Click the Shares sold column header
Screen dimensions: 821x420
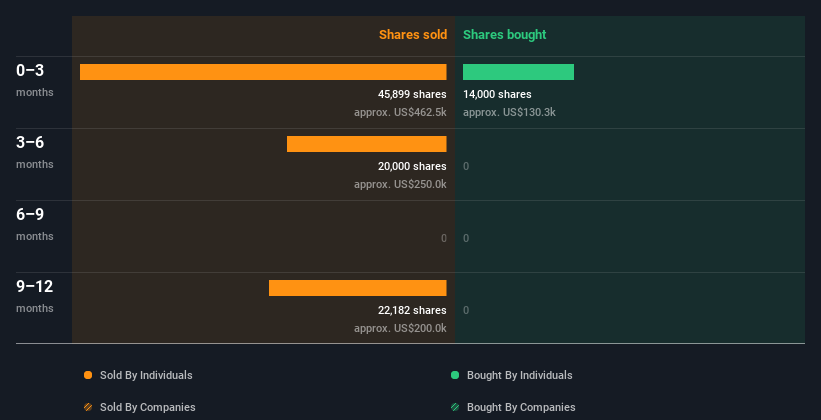coord(413,35)
